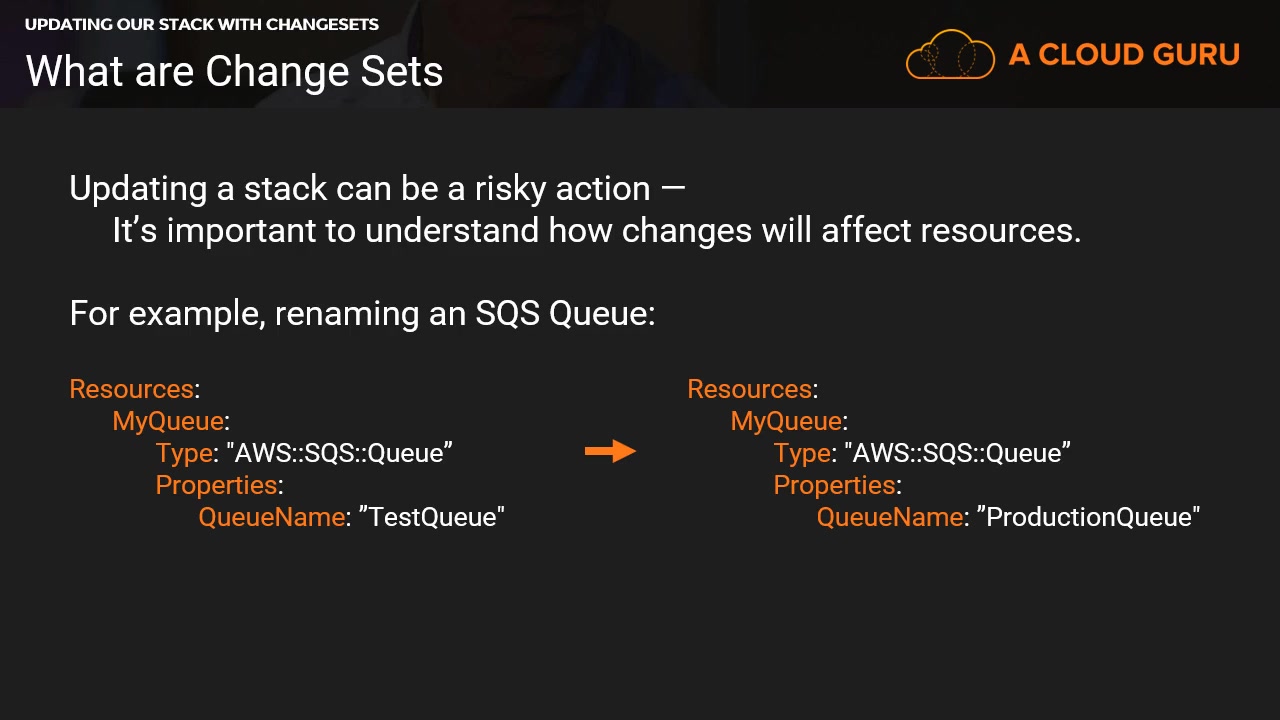Image resolution: width=1280 pixels, height=720 pixels.
Task: Click the A Cloud Guru cloud logo icon
Action: (x=950, y=54)
